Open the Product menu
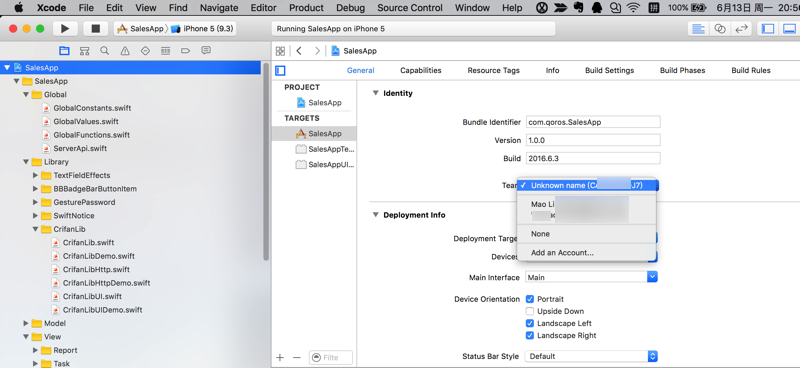This screenshot has width=800, height=368. point(306,8)
